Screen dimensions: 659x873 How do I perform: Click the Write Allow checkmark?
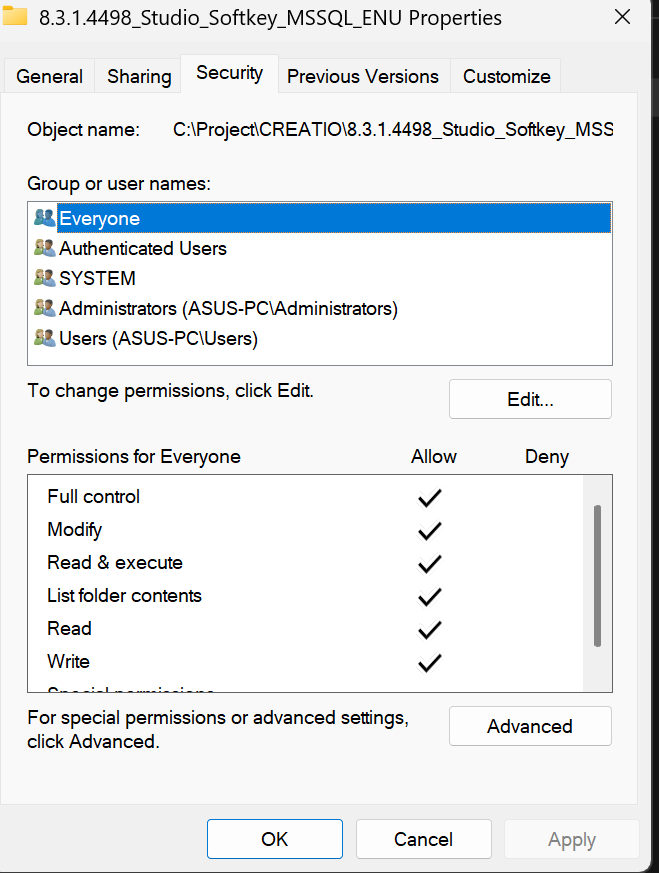(430, 662)
